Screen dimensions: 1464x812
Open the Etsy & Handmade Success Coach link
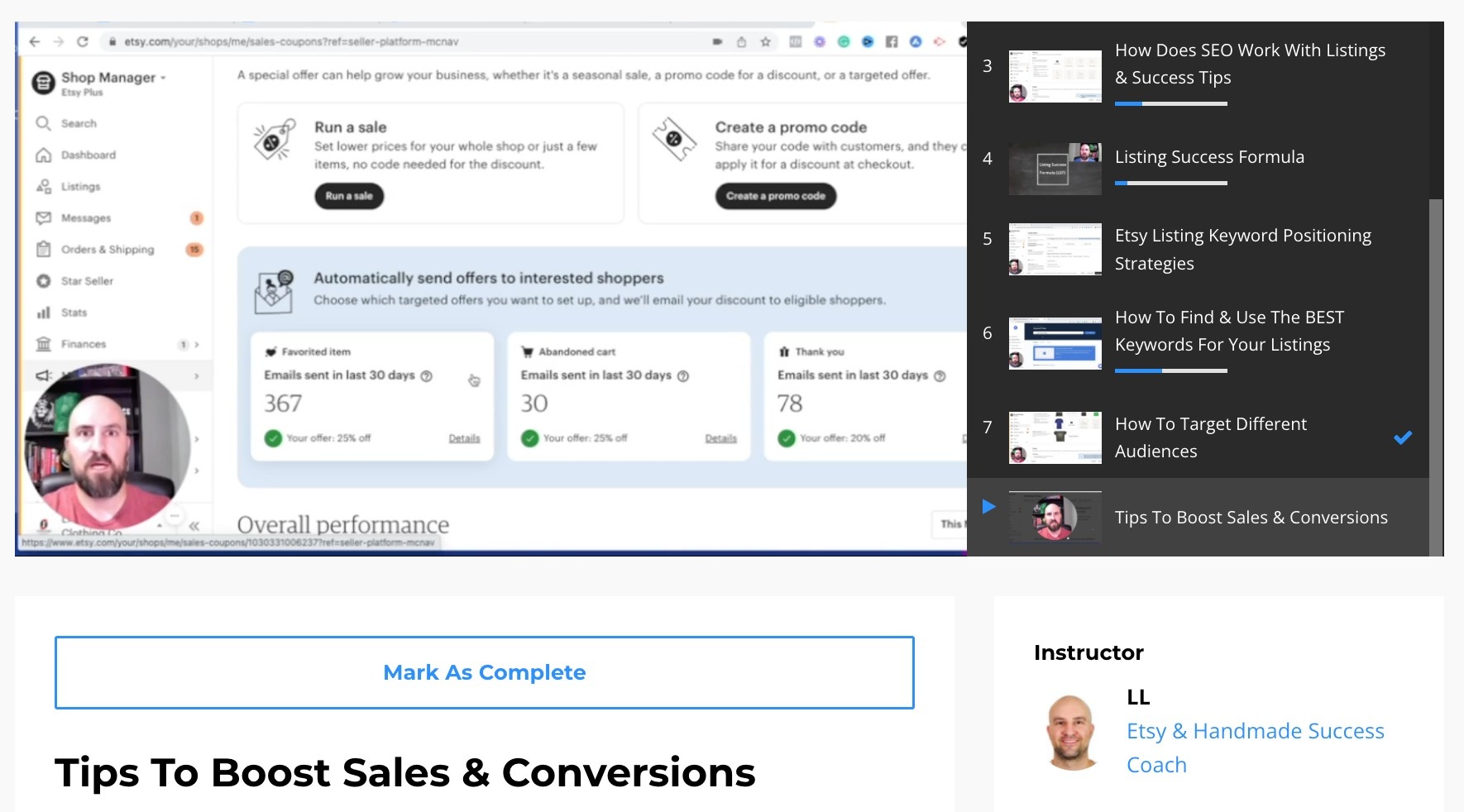coord(1255,748)
